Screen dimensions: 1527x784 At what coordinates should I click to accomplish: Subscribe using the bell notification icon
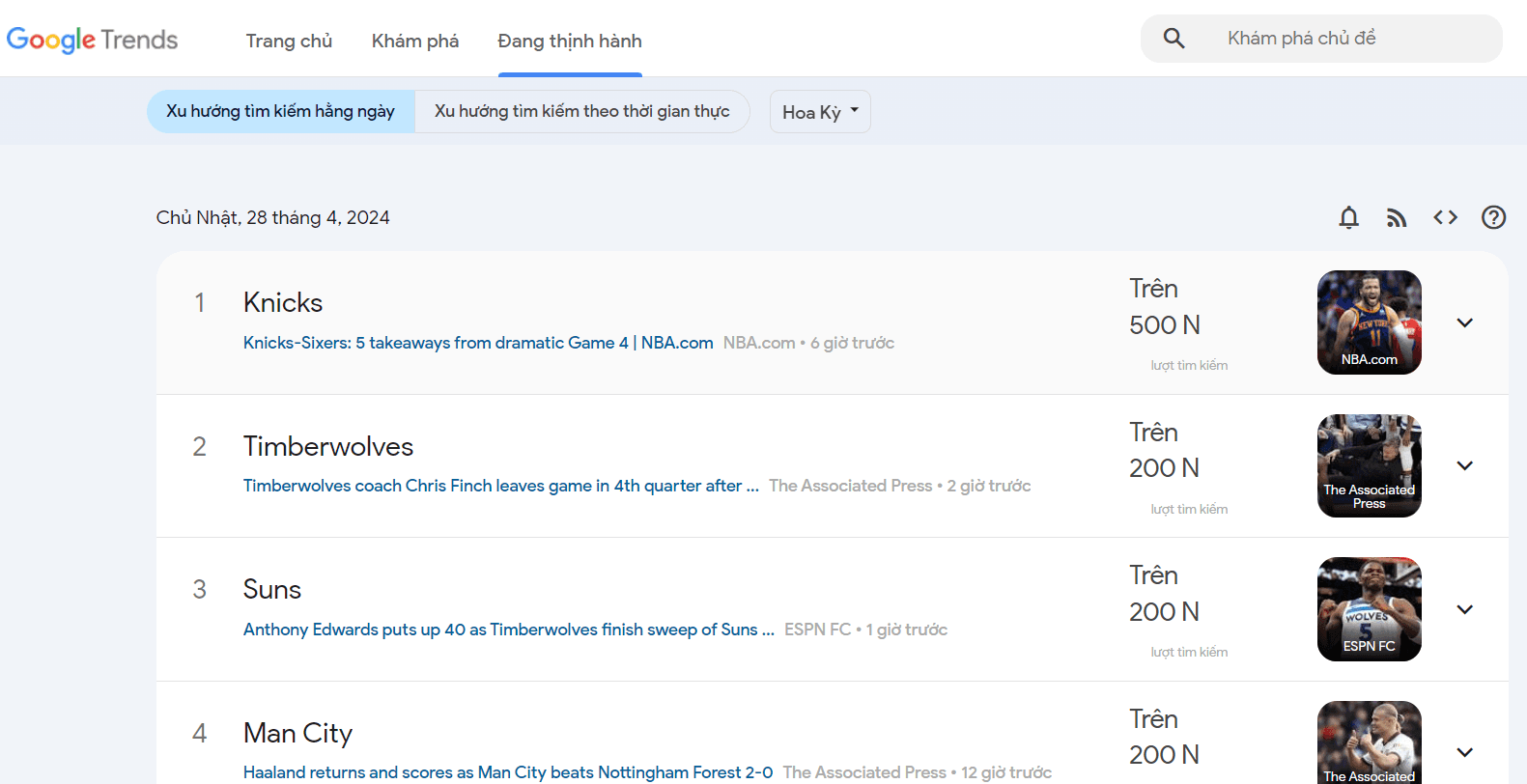click(1348, 217)
